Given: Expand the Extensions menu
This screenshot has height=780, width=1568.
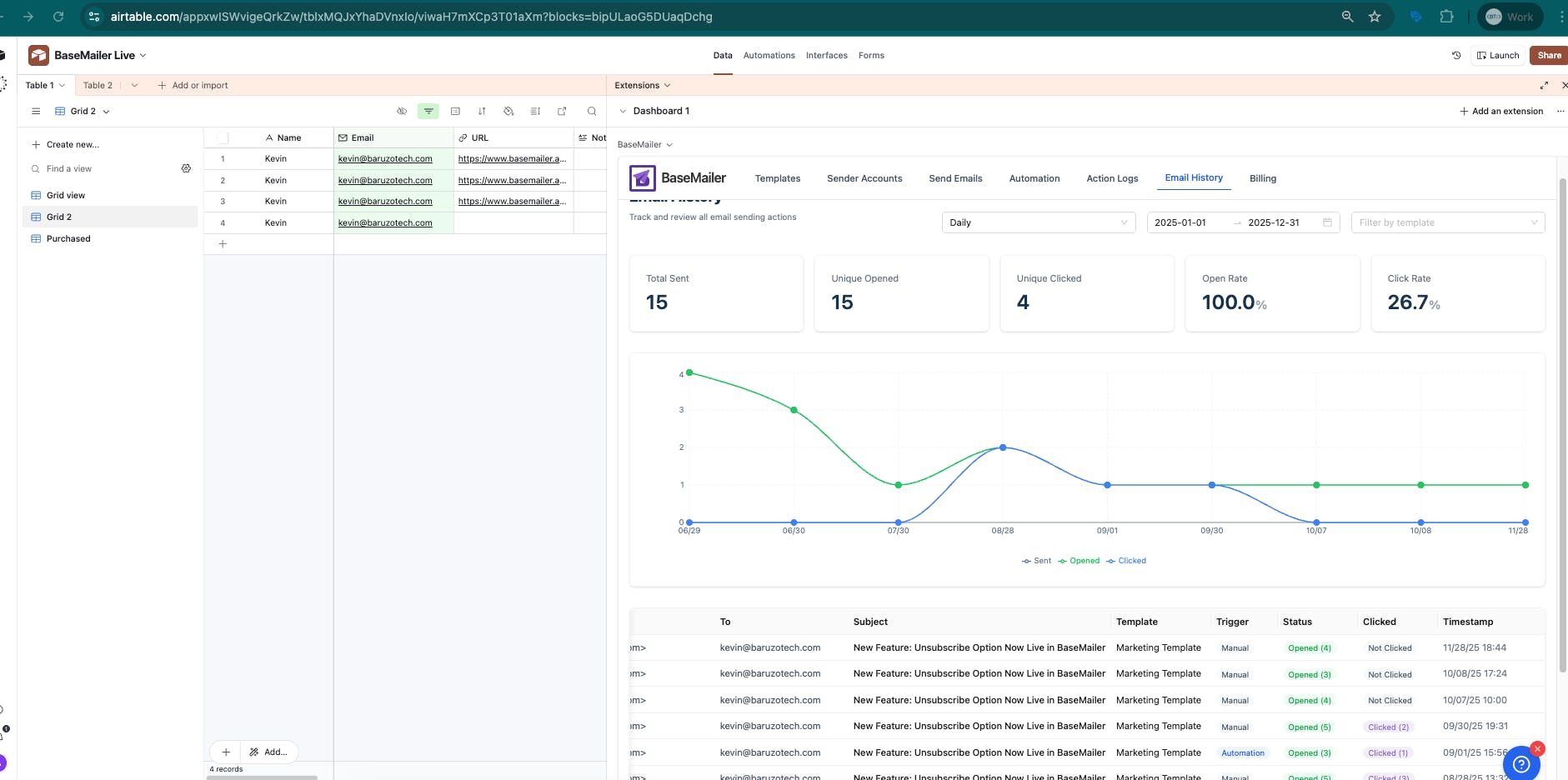Looking at the screenshot, I should [x=643, y=85].
